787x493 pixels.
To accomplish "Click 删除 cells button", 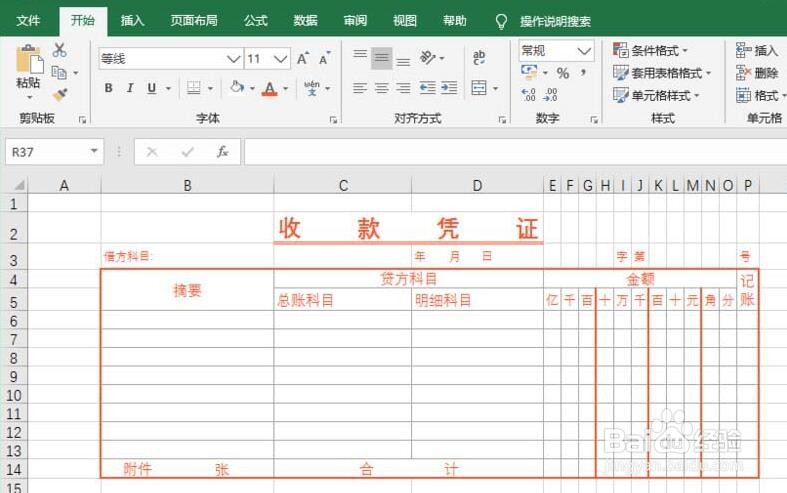I will [757, 73].
